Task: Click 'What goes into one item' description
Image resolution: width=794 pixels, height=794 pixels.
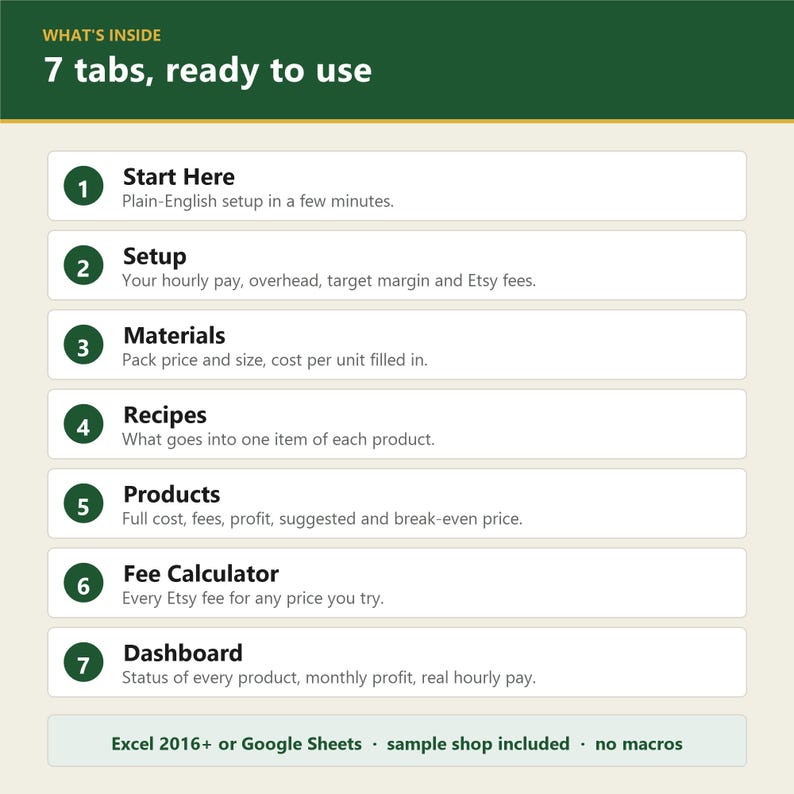Action: pyautogui.click(x=278, y=440)
